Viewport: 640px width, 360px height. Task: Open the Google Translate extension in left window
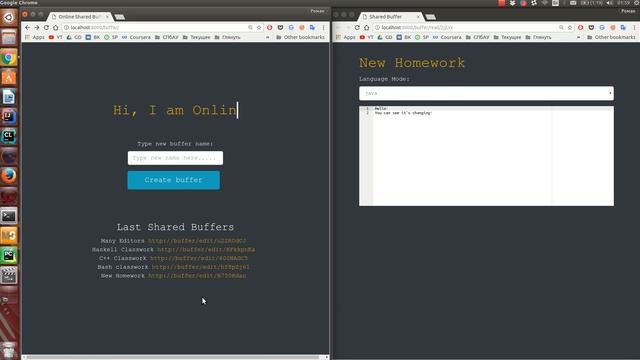point(312,27)
